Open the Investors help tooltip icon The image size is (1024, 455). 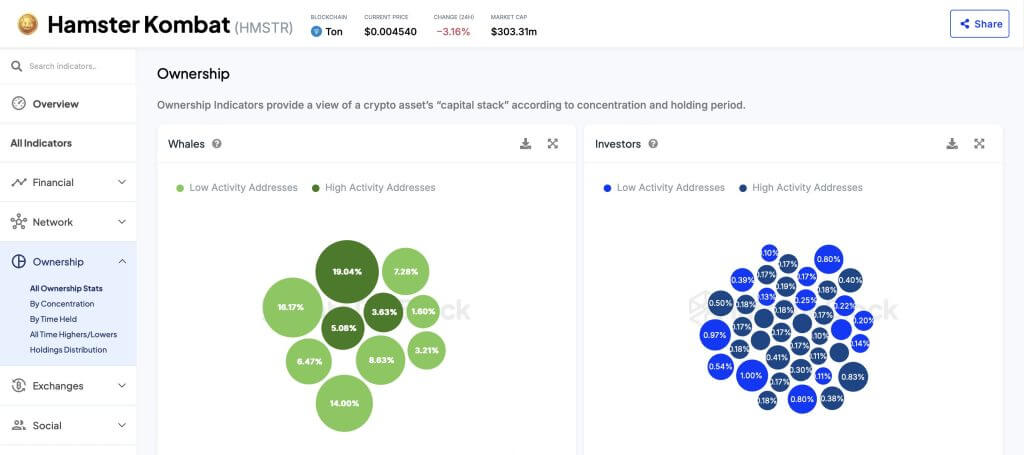coord(653,144)
